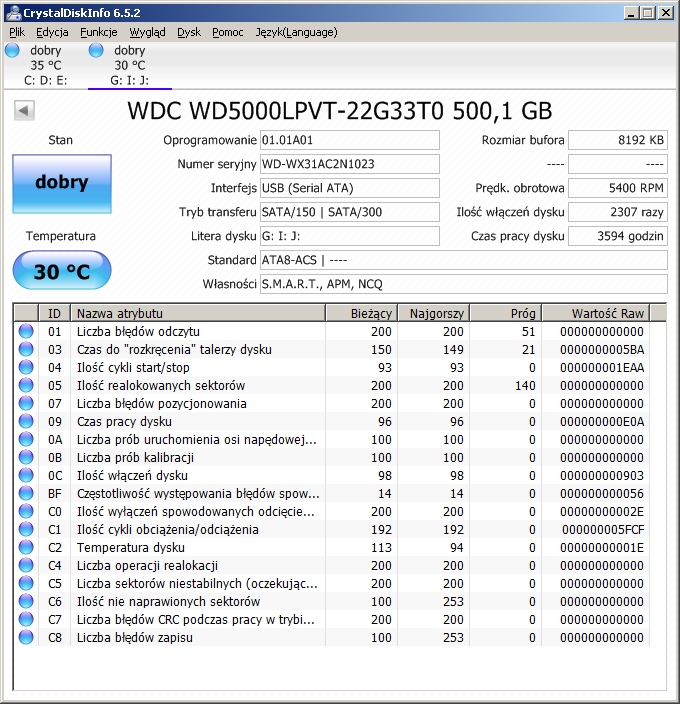Screen dimensions: 680x704
Task: Click the previous disk arrow button
Action: point(24,110)
